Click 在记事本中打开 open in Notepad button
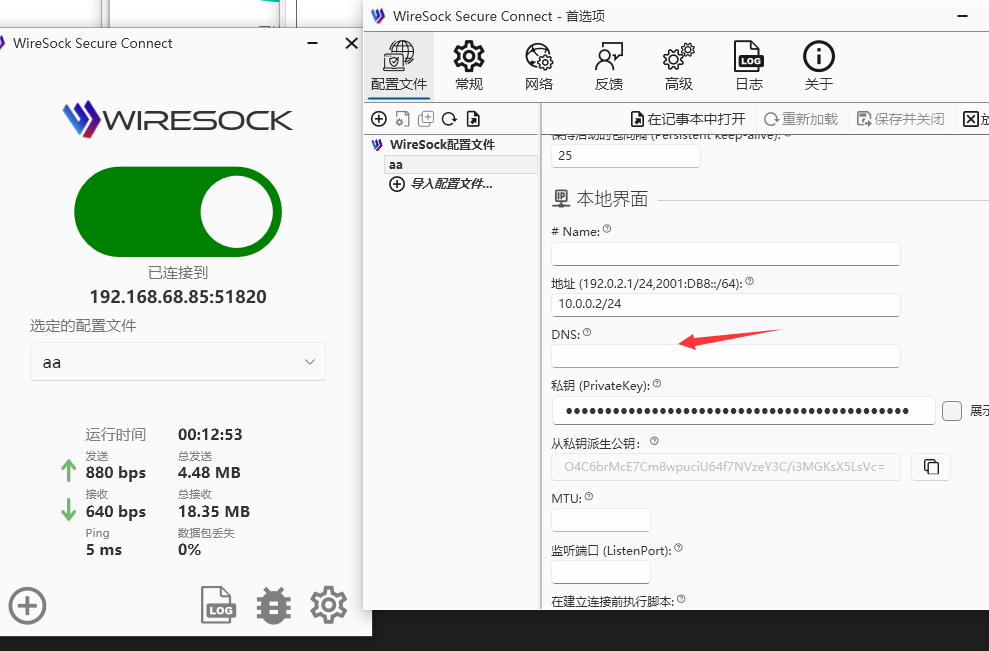This screenshot has height=651, width=989. 688,119
